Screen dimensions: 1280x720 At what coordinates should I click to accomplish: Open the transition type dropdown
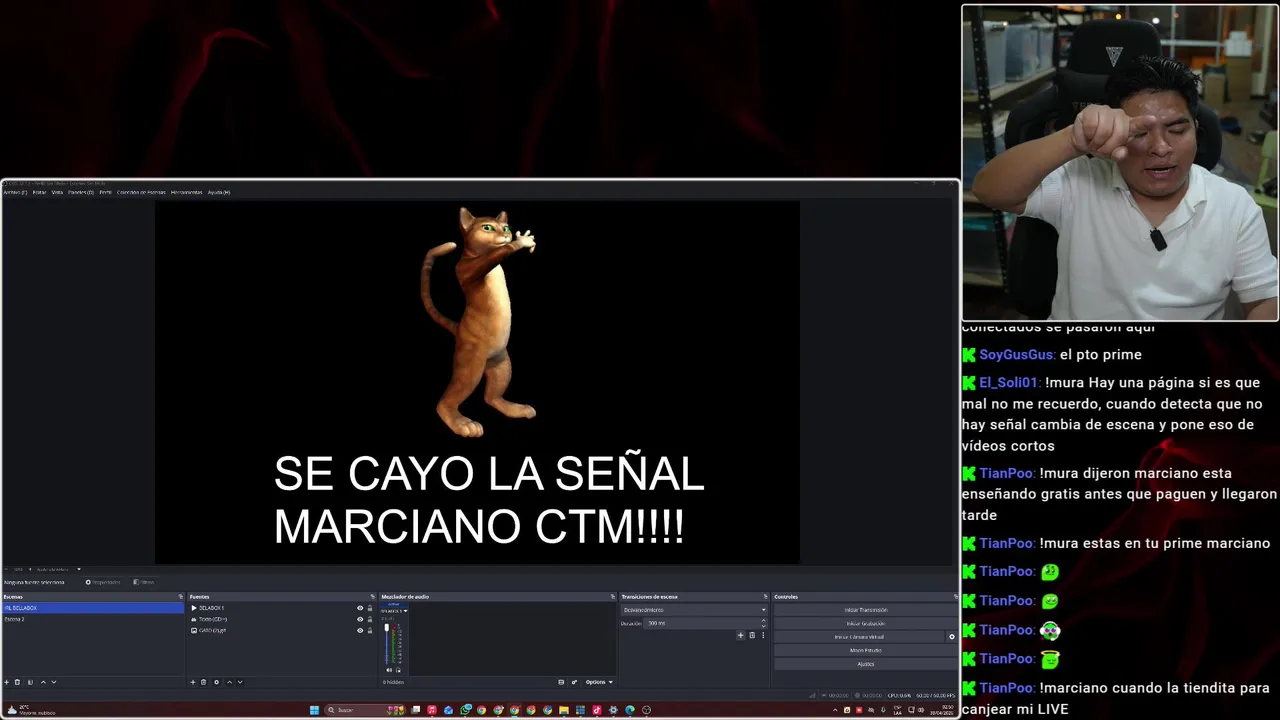(694, 610)
